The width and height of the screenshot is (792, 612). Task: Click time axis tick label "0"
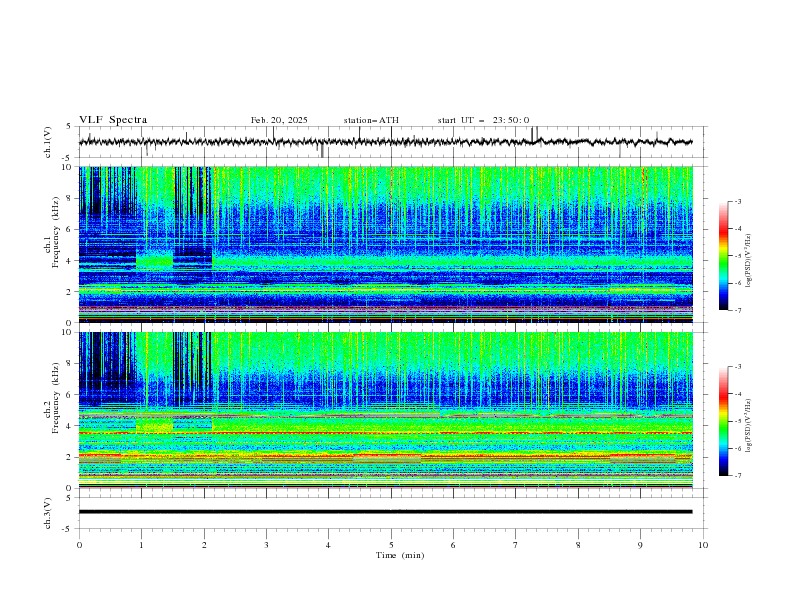[x=79, y=545]
